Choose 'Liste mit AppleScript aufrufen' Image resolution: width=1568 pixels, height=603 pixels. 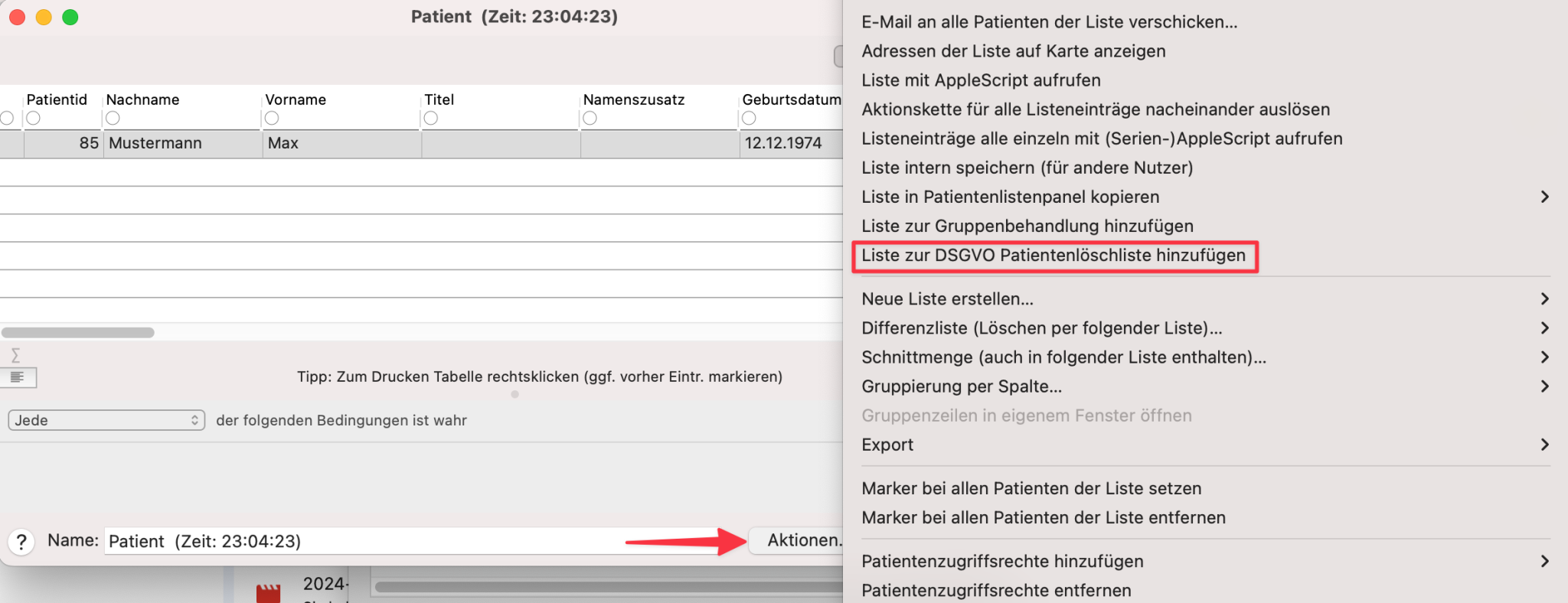[x=981, y=80]
